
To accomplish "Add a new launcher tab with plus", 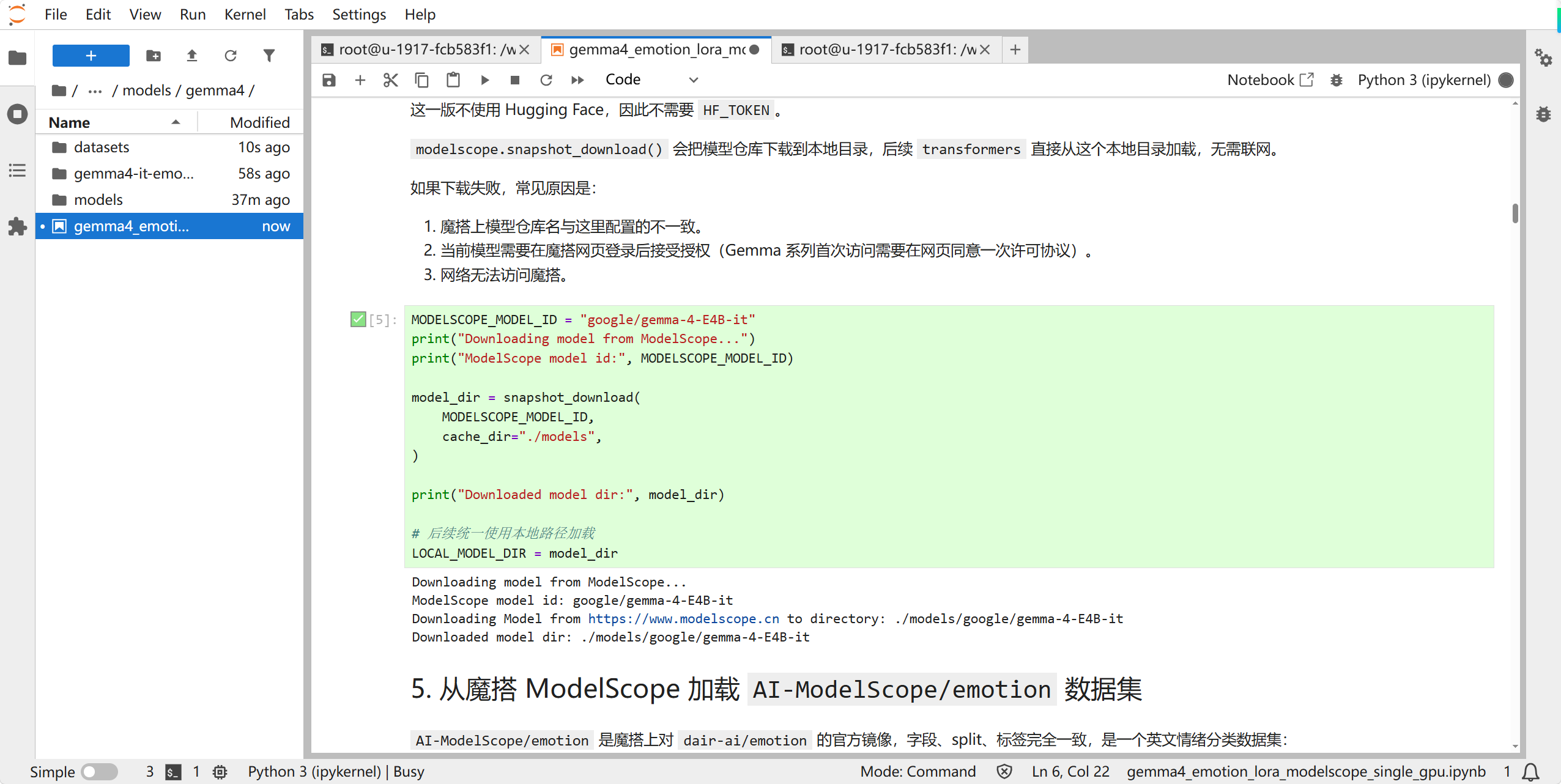I will [1015, 50].
